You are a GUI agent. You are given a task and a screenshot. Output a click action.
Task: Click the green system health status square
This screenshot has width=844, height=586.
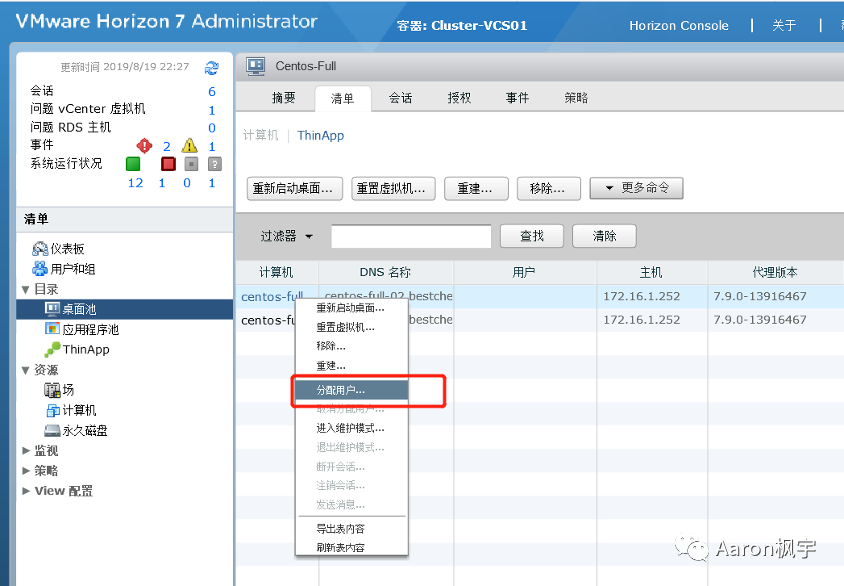(x=133, y=164)
